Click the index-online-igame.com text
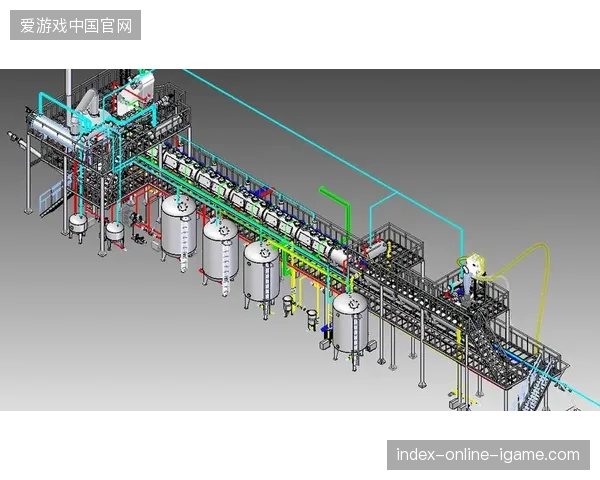 488,455
